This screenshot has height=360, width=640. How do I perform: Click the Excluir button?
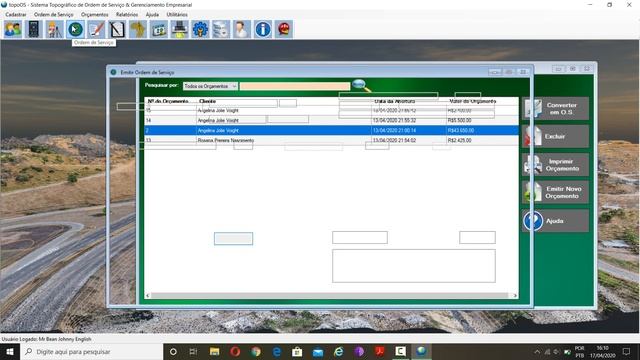556,136
